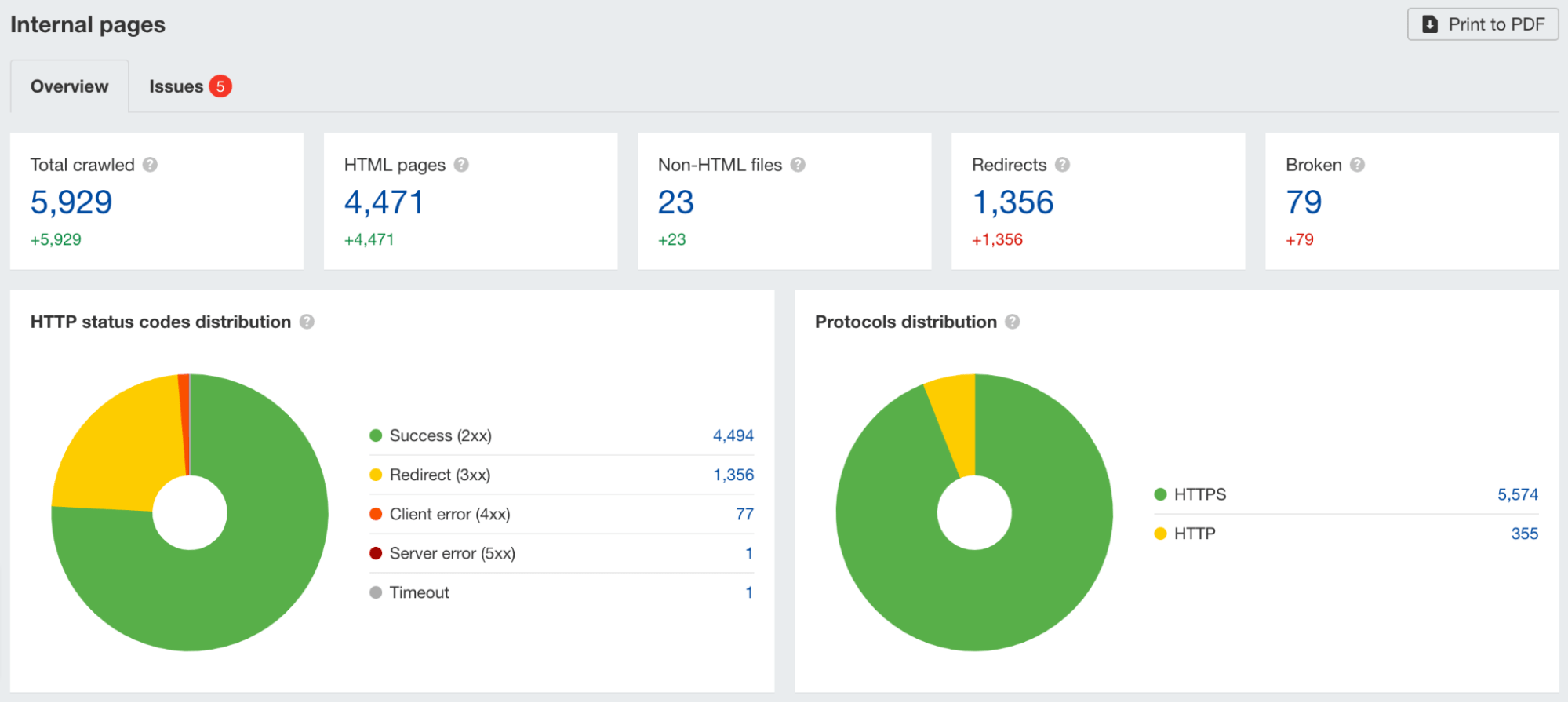Open the Non-HTML files help tooltip icon
The image size is (1568, 703).
pyautogui.click(x=798, y=165)
